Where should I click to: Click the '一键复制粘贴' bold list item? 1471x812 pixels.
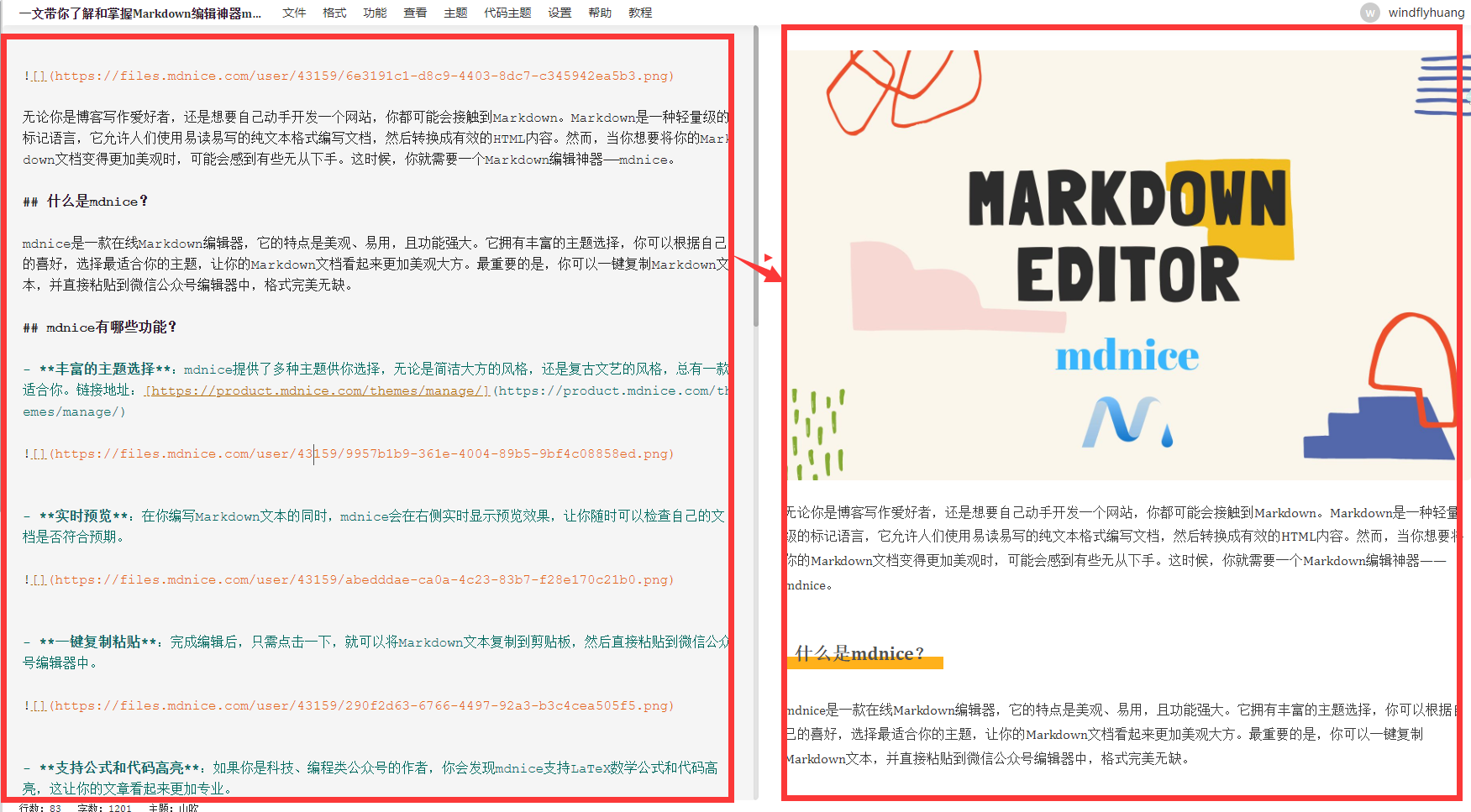pyautogui.click(x=98, y=642)
